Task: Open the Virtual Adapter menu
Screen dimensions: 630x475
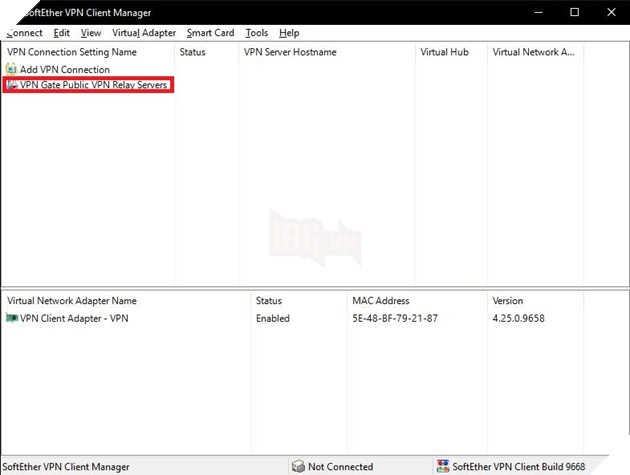Action: coord(144,33)
